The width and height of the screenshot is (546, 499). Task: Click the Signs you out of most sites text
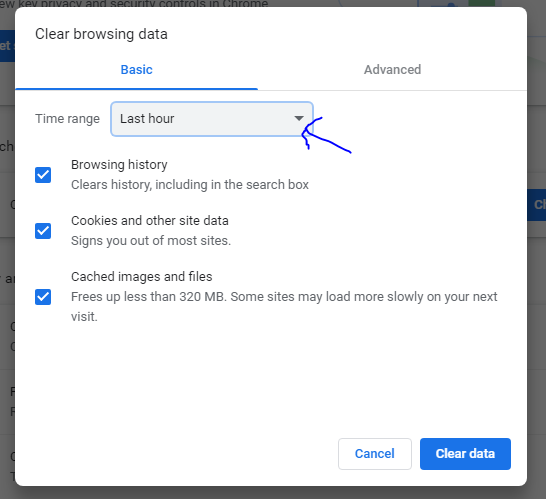point(151,241)
